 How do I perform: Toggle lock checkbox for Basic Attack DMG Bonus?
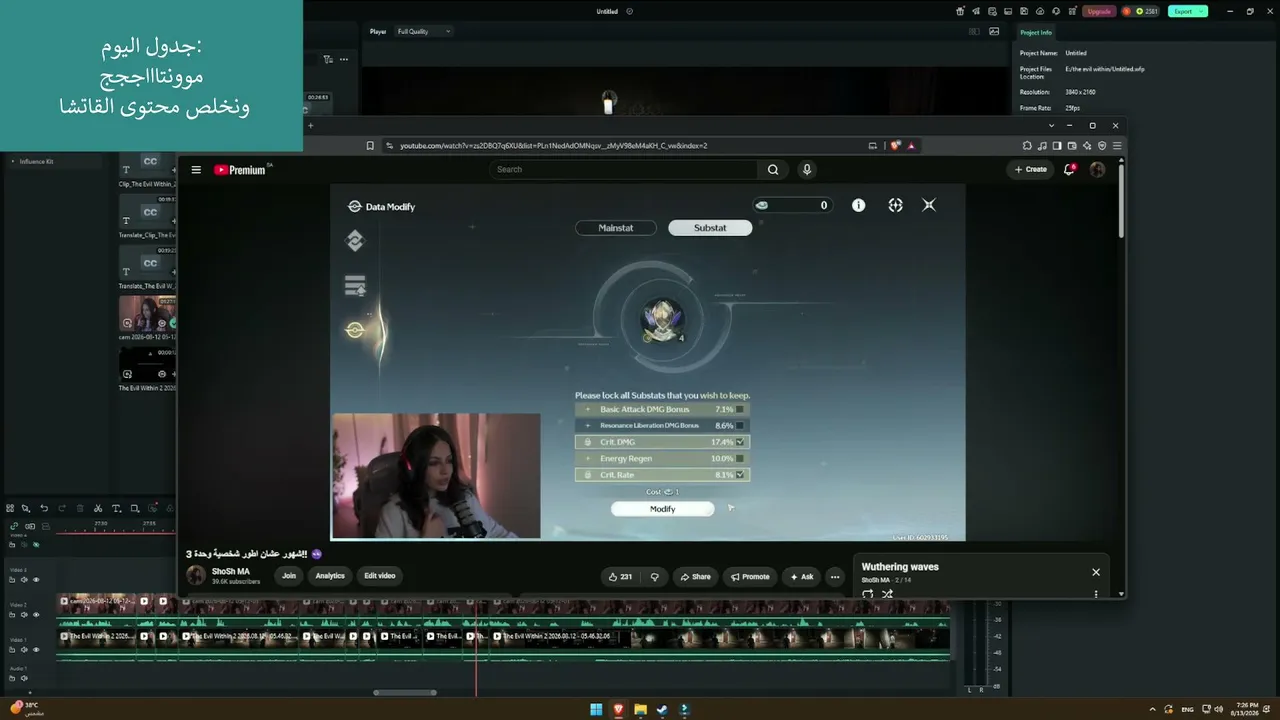tap(740, 409)
